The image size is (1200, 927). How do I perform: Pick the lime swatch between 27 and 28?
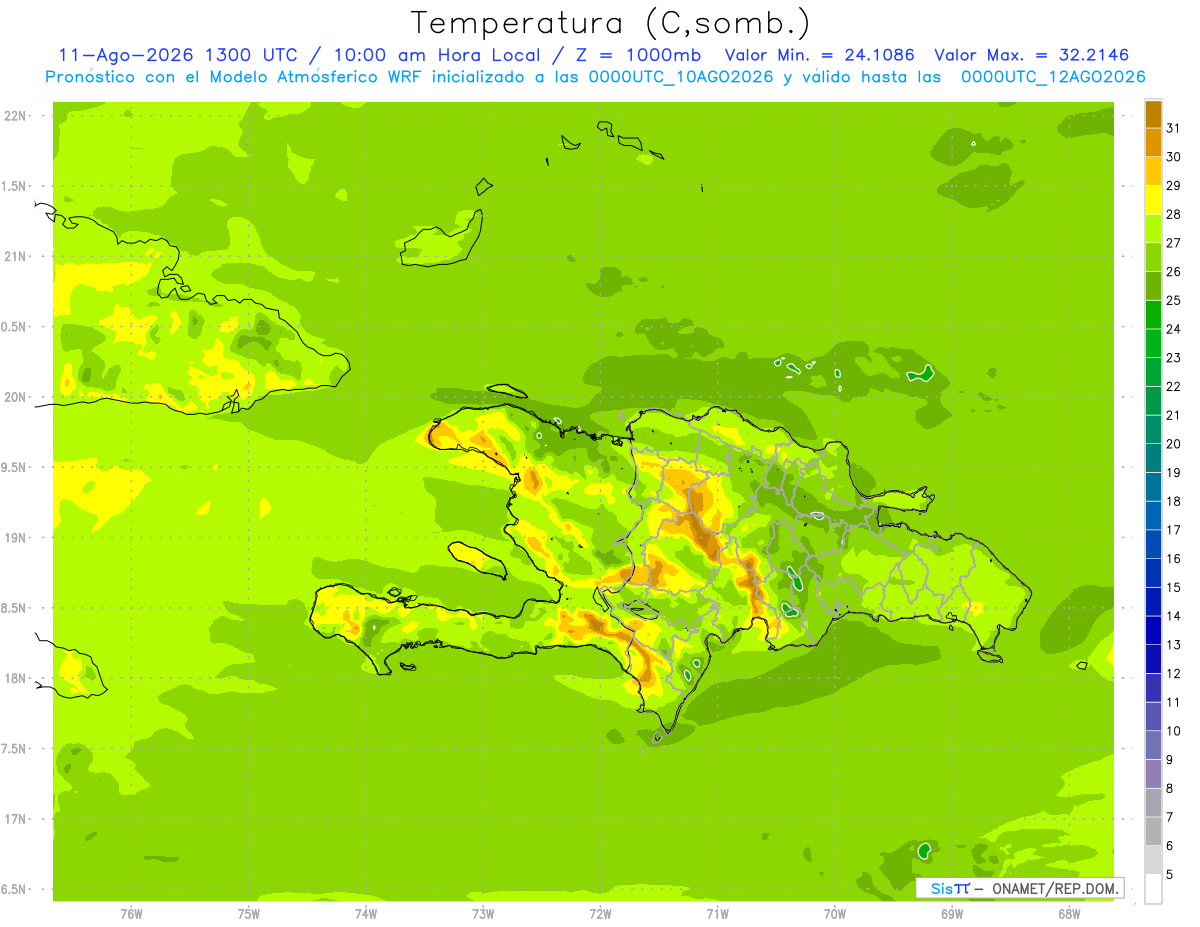(1154, 228)
